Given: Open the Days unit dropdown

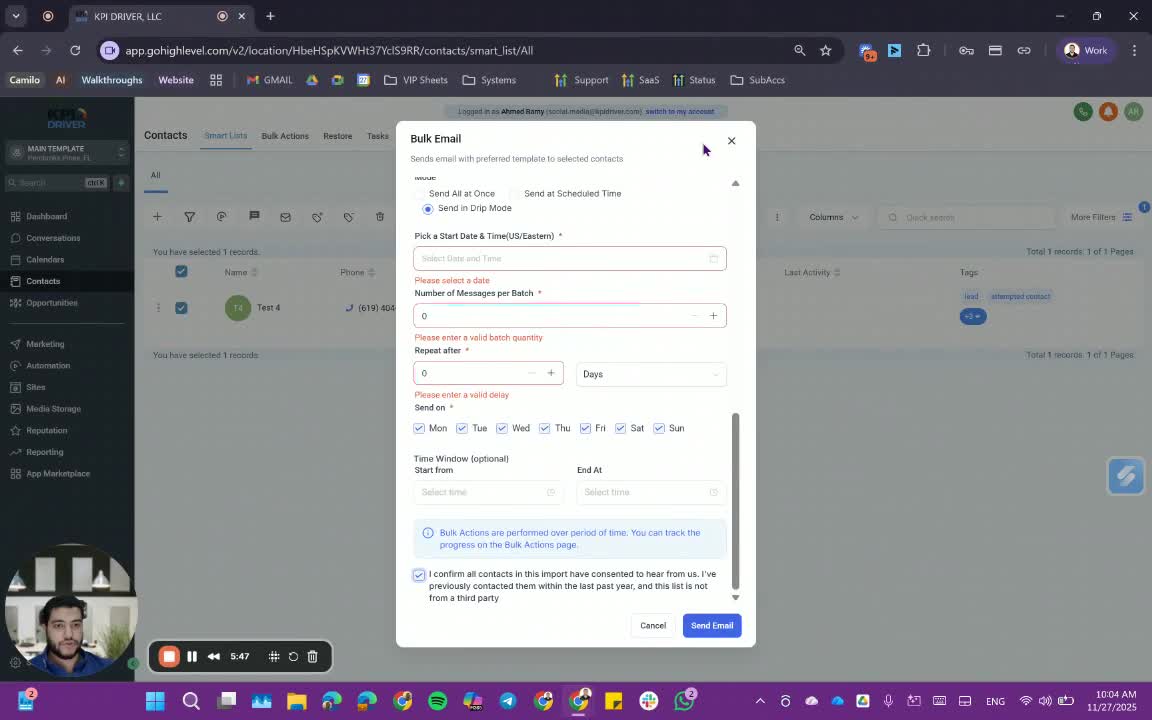Looking at the screenshot, I should click(x=651, y=374).
